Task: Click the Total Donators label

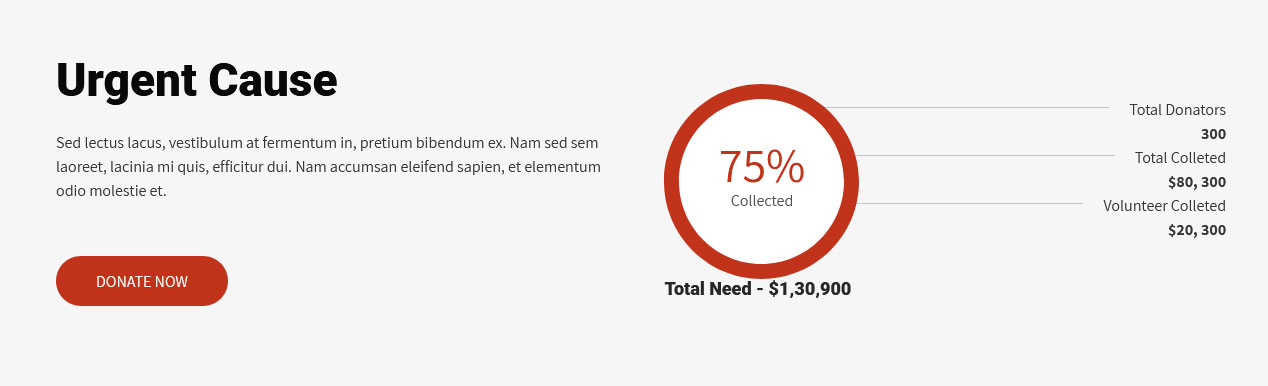Action: pyautogui.click(x=1177, y=110)
